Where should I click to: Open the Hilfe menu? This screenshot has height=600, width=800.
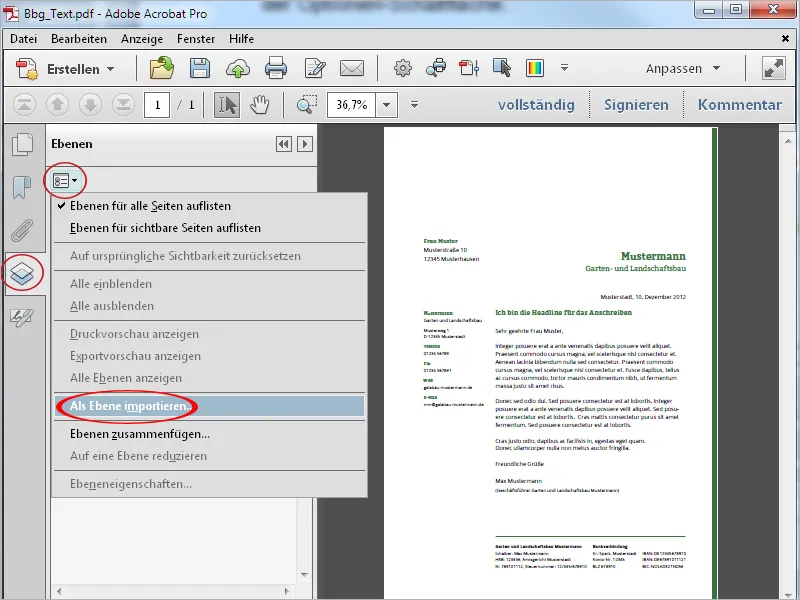241,39
